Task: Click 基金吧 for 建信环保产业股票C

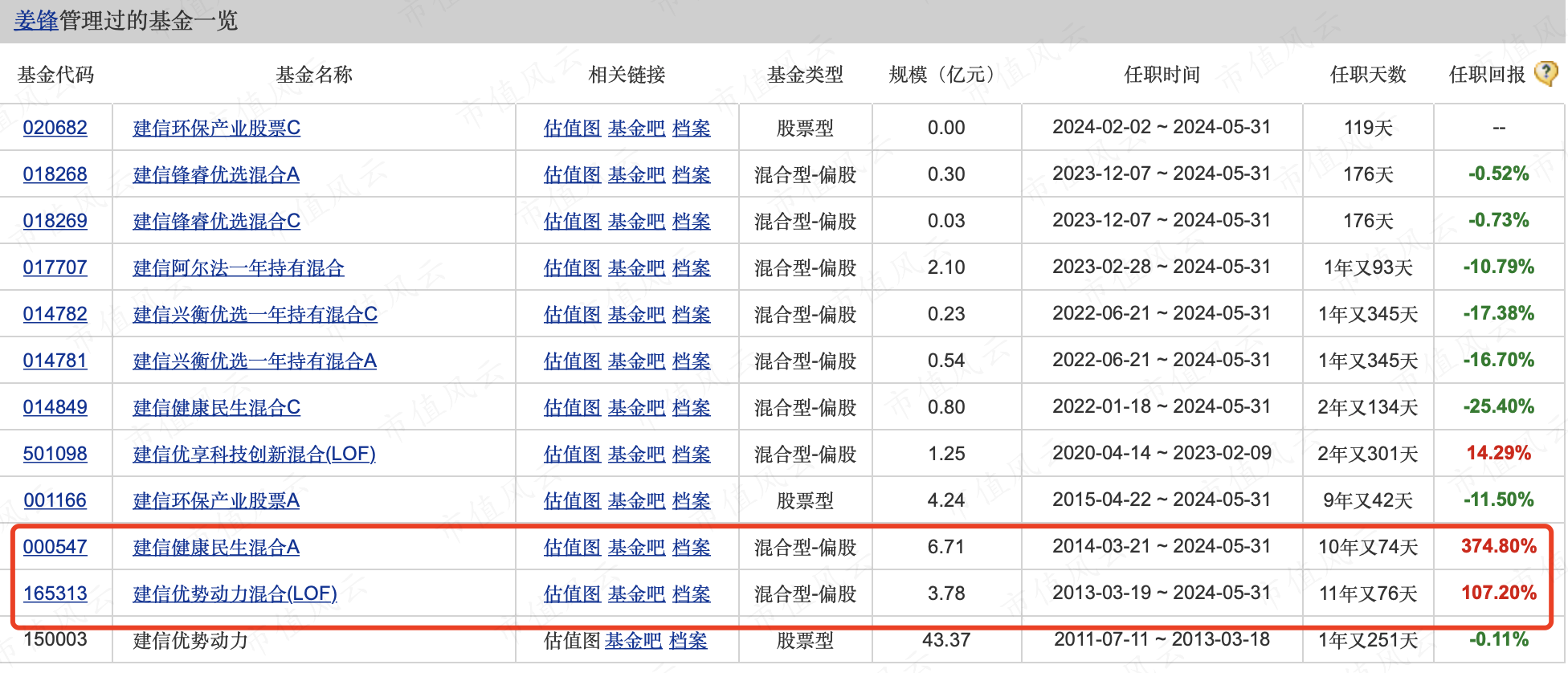Action: click(636, 128)
